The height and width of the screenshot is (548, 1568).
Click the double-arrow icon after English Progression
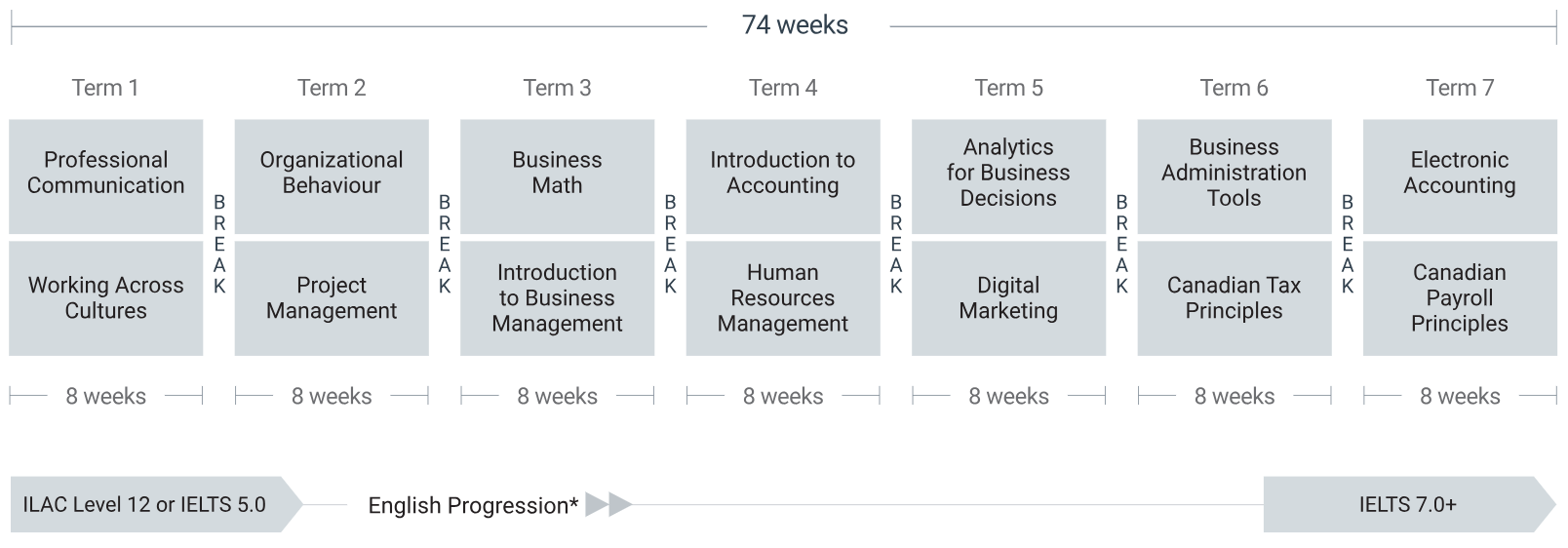coord(608,504)
